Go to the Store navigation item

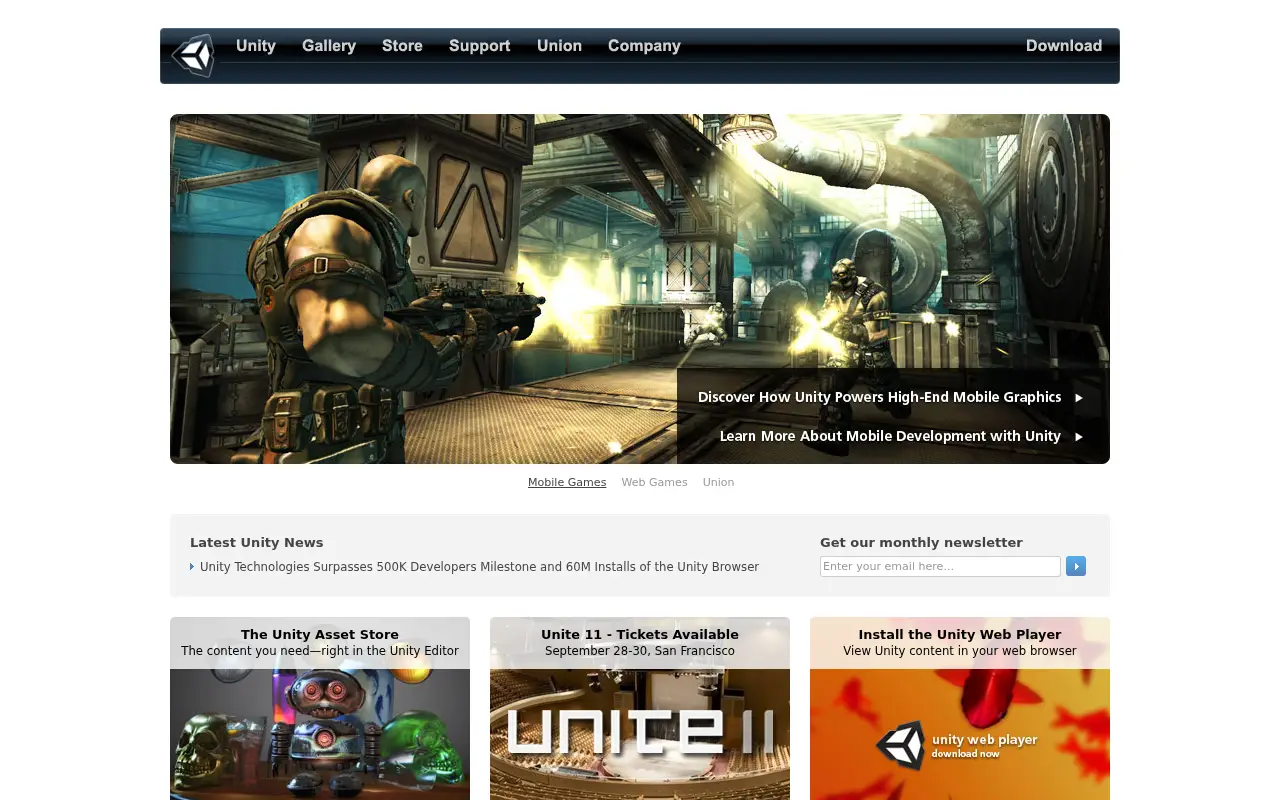(402, 46)
